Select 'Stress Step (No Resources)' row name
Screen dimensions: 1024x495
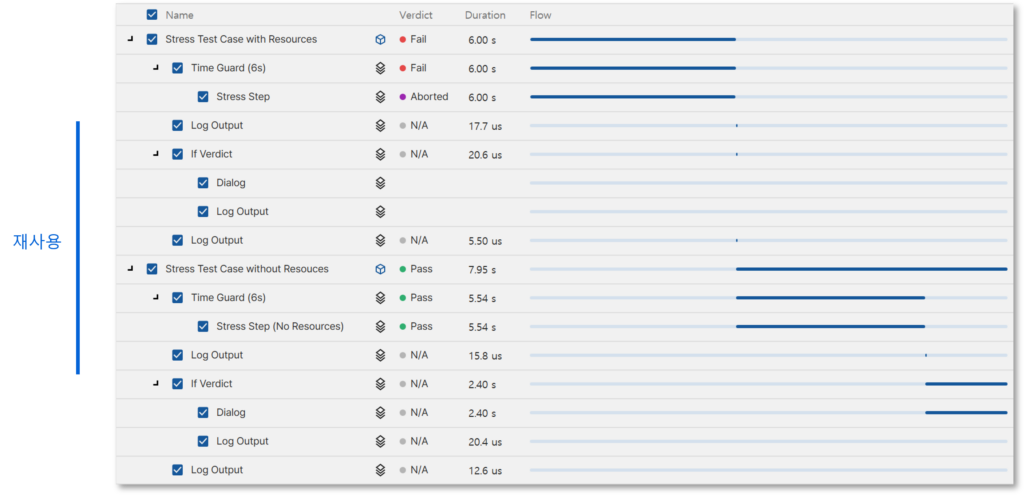tap(280, 327)
